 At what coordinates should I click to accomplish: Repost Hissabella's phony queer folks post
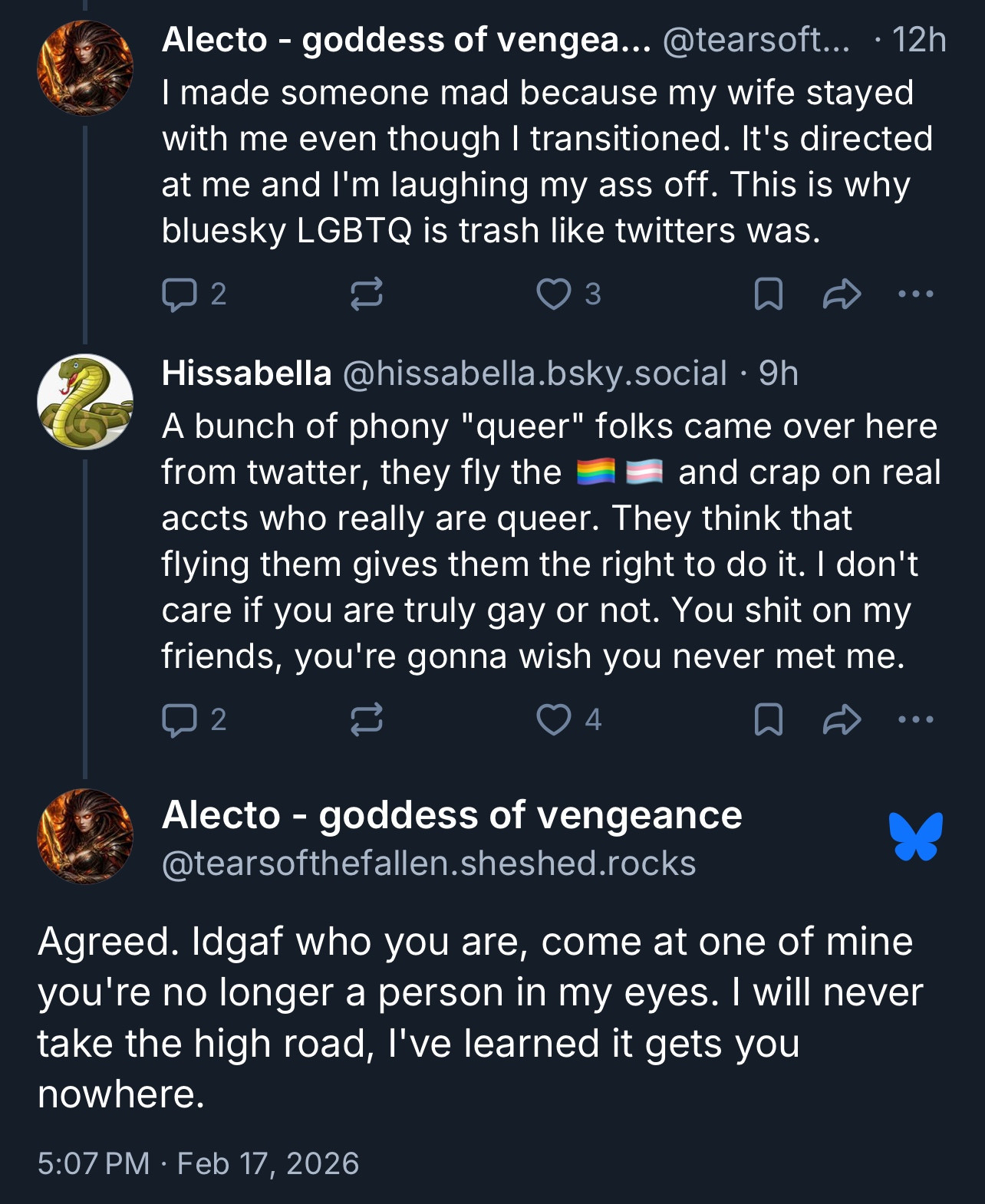(366, 720)
